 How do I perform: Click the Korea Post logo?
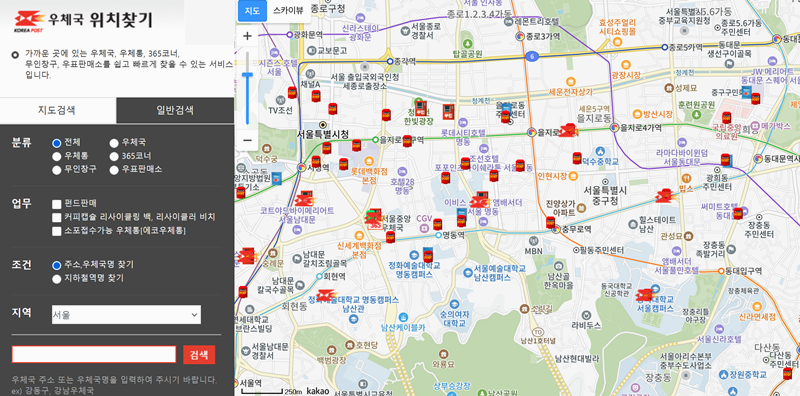click(29, 21)
